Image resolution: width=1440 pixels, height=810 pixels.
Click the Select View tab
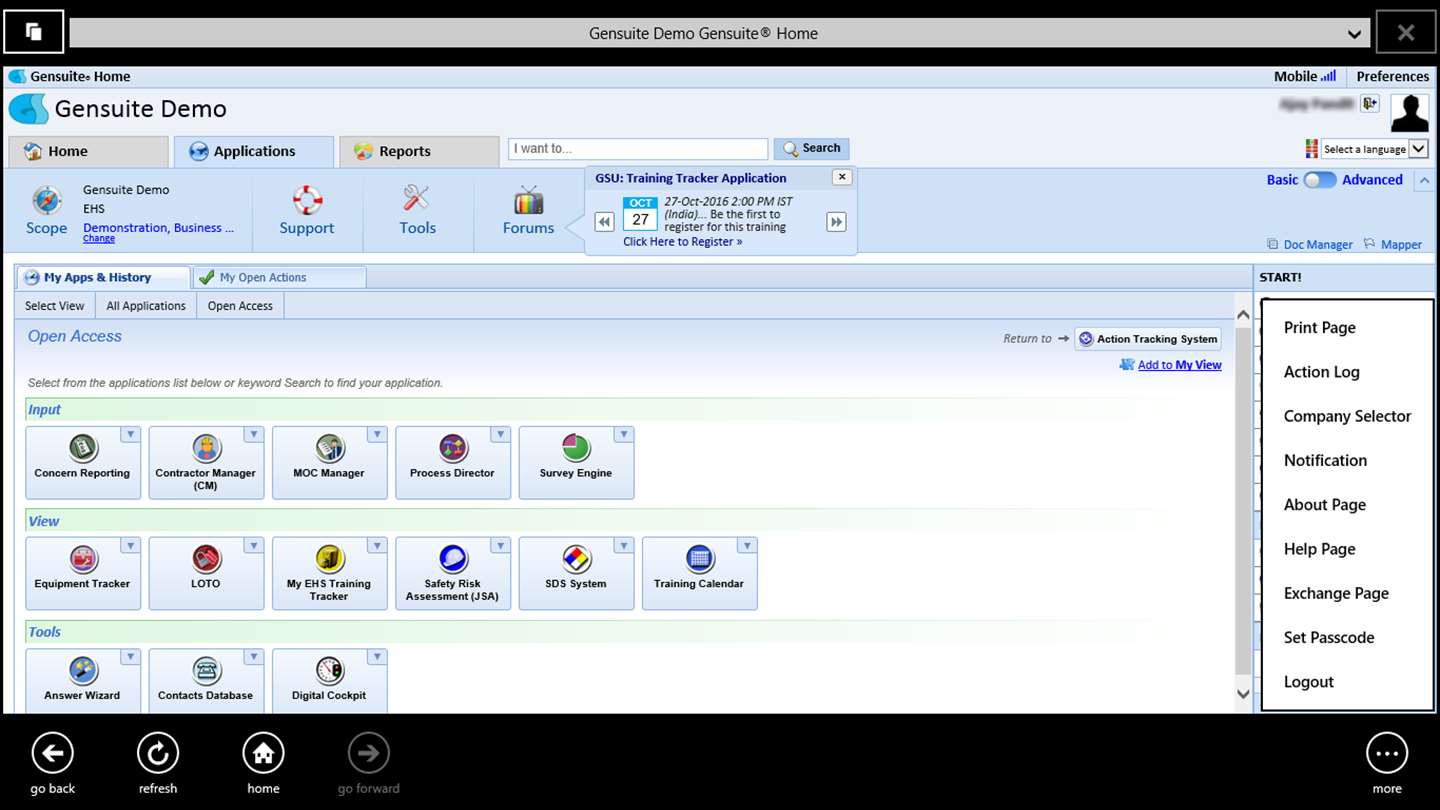point(55,306)
